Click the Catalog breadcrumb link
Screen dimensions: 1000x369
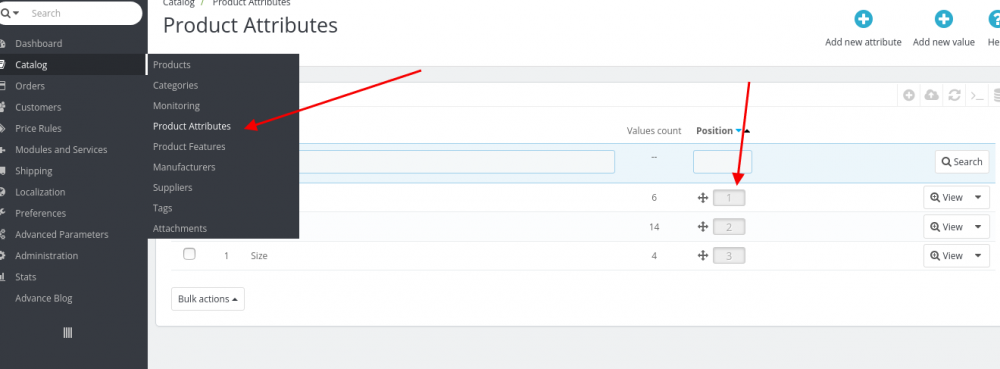pos(178,3)
